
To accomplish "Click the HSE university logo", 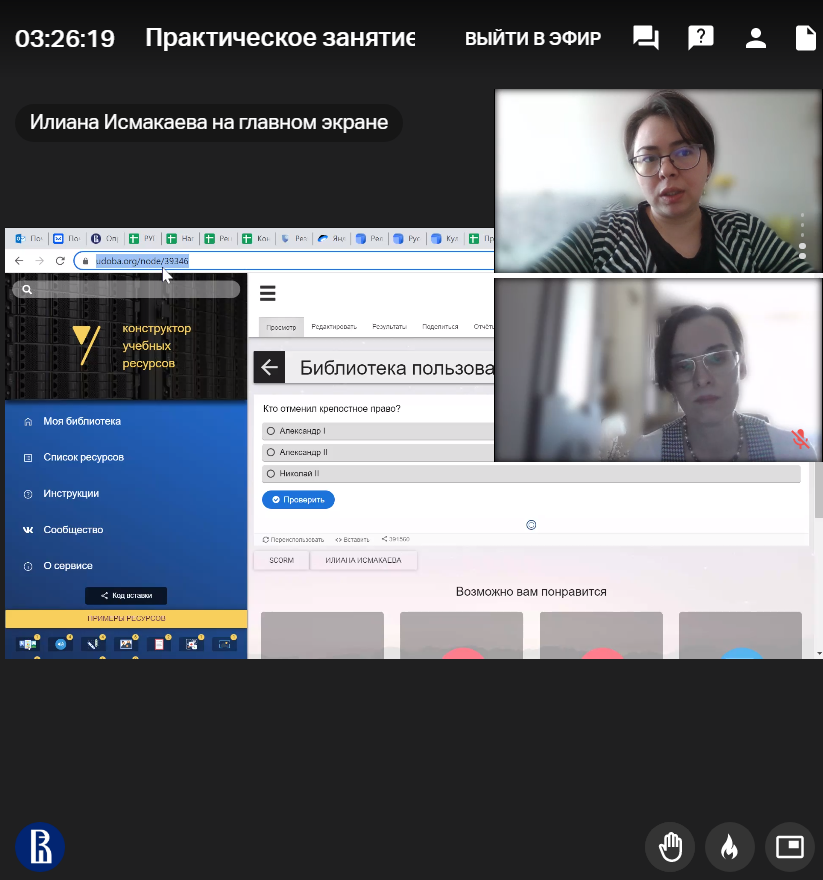I will tap(40, 847).
